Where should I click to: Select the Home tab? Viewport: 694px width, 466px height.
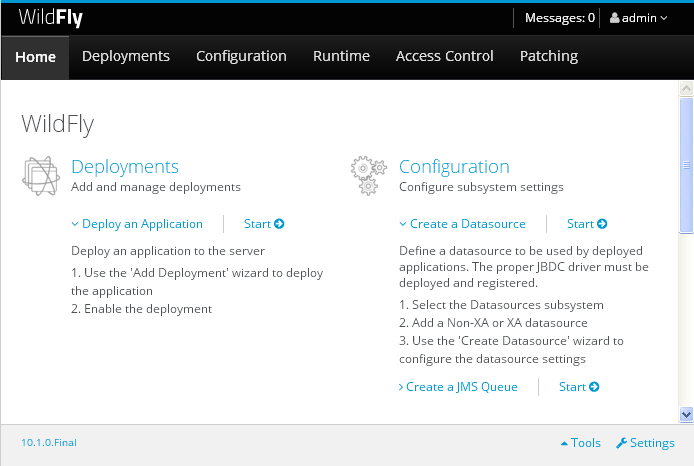pos(35,57)
